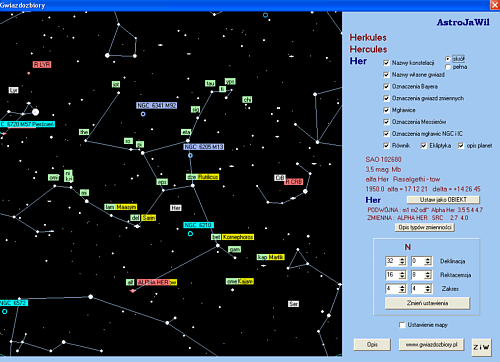Image resolution: width=500 pixels, height=362 pixels.
Task: Select the R CRB variable star label
Action: pos(294,182)
